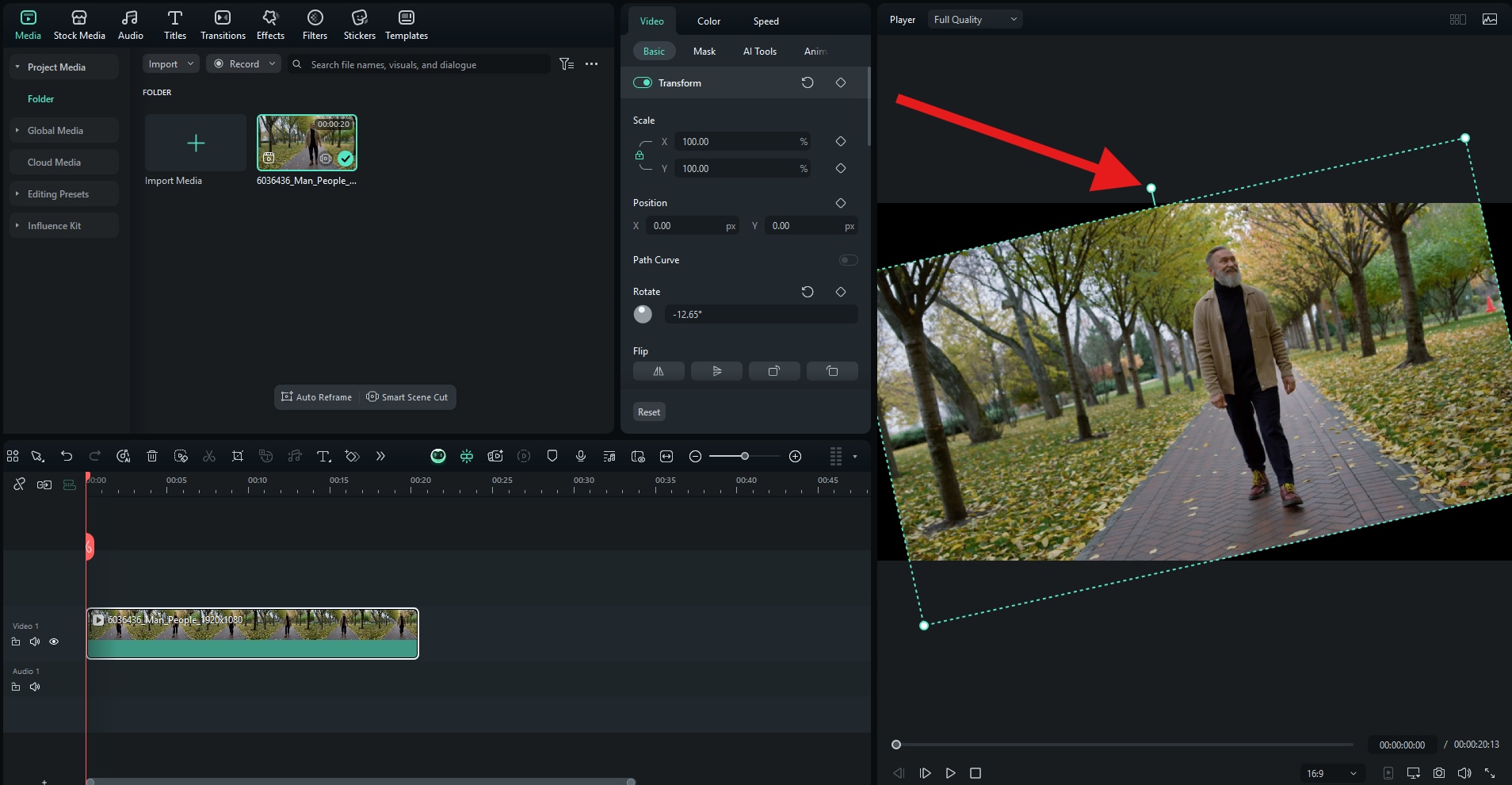Add keyframe for Scale Y

841,168
